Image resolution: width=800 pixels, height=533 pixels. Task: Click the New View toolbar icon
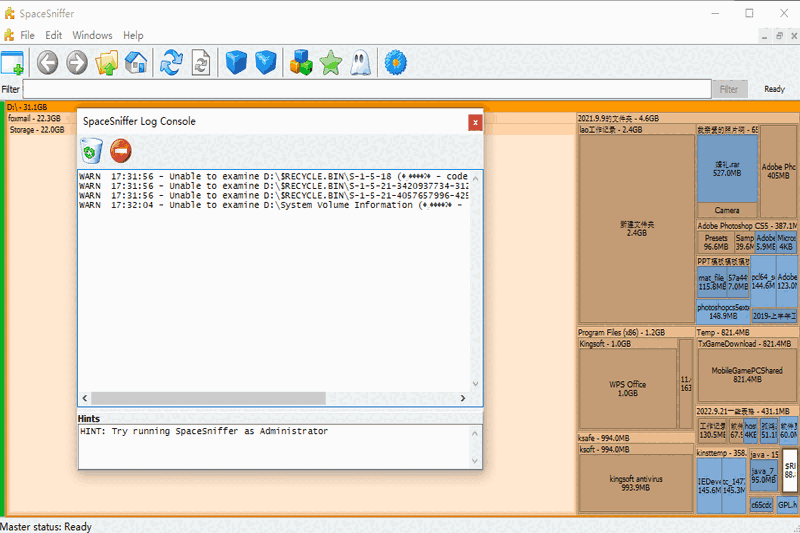point(13,63)
